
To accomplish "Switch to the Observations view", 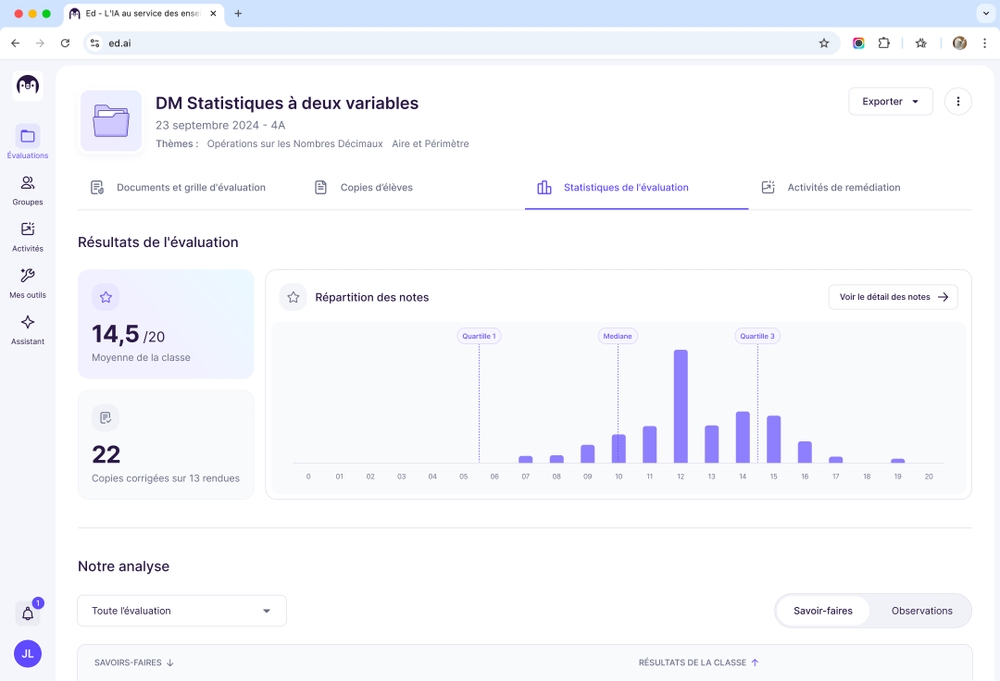I will coord(921,611).
